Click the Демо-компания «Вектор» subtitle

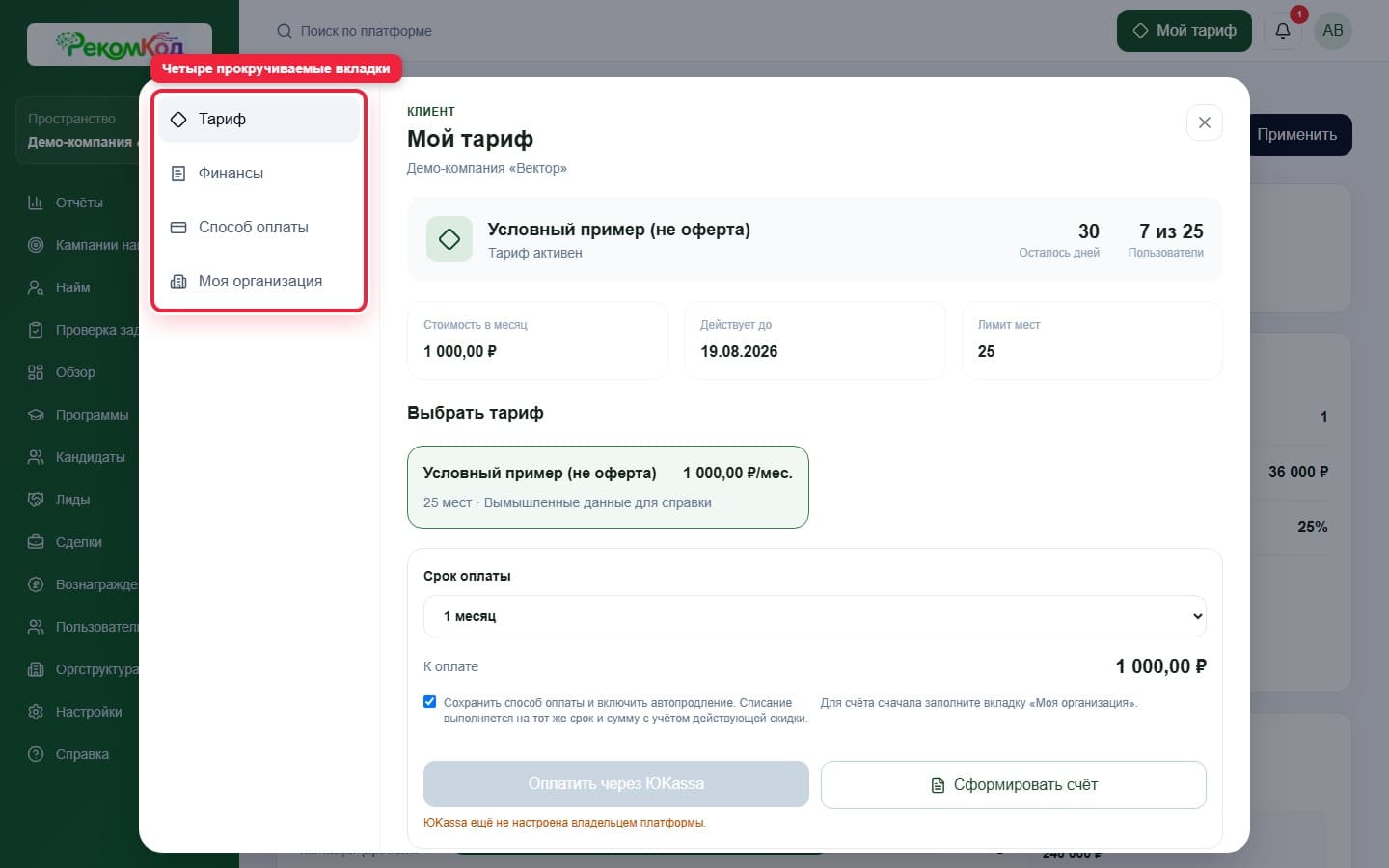click(x=487, y=168)
